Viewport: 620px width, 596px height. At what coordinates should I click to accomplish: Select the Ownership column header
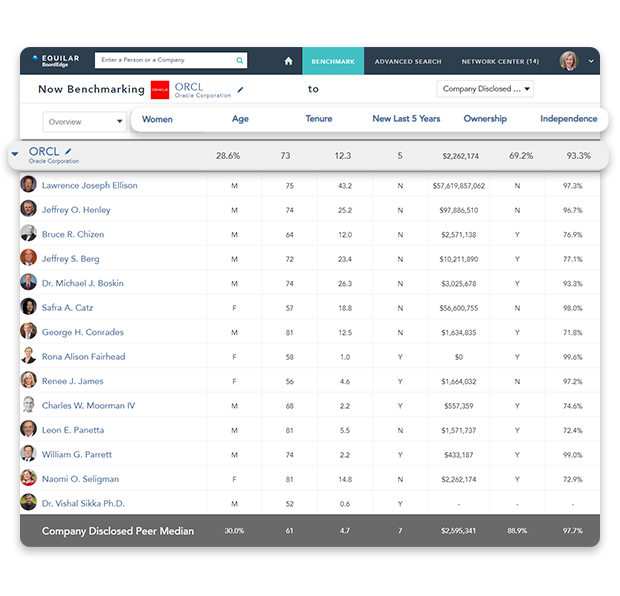point(485,119)
